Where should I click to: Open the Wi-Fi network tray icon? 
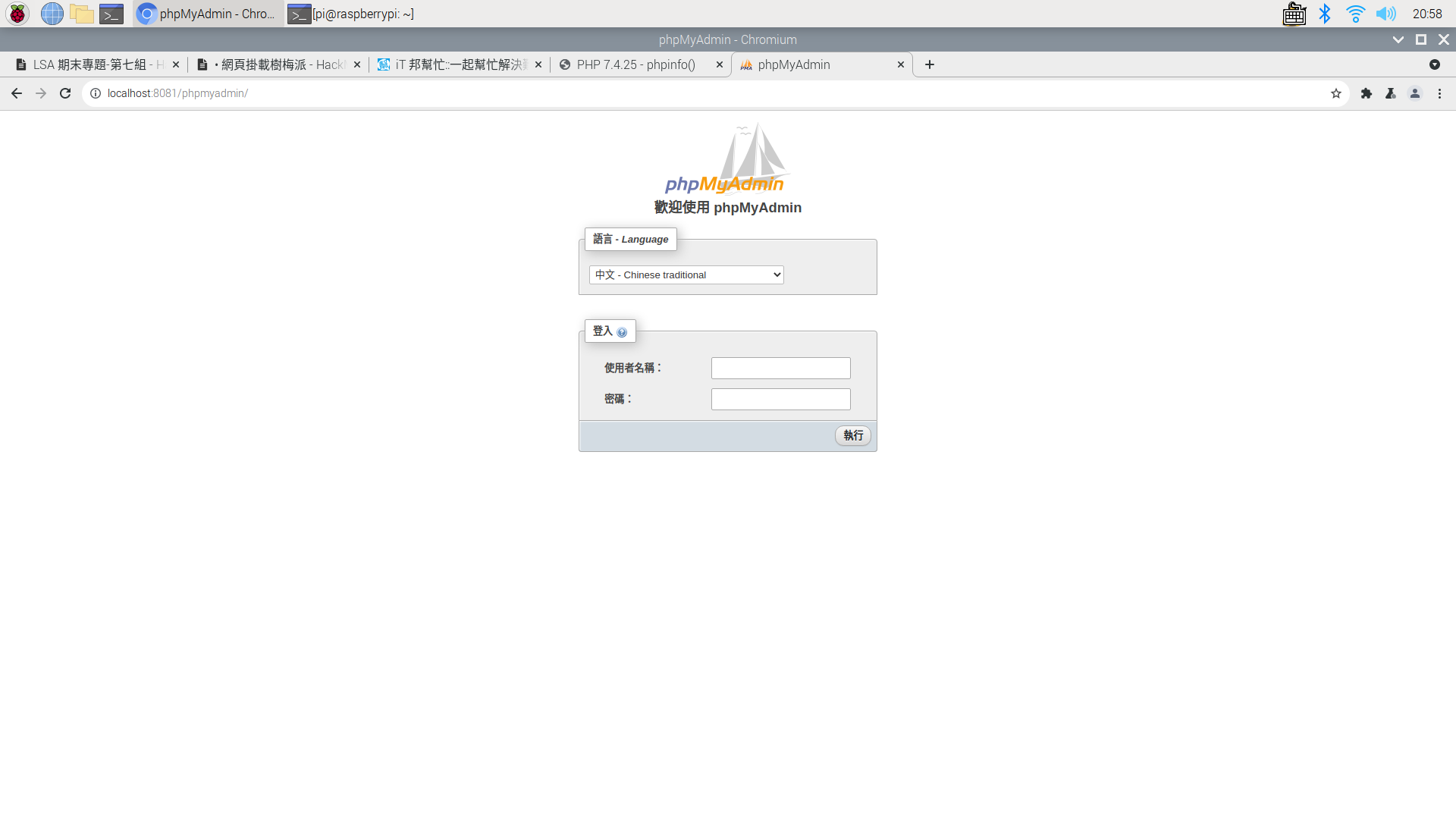coord(1355,14)
